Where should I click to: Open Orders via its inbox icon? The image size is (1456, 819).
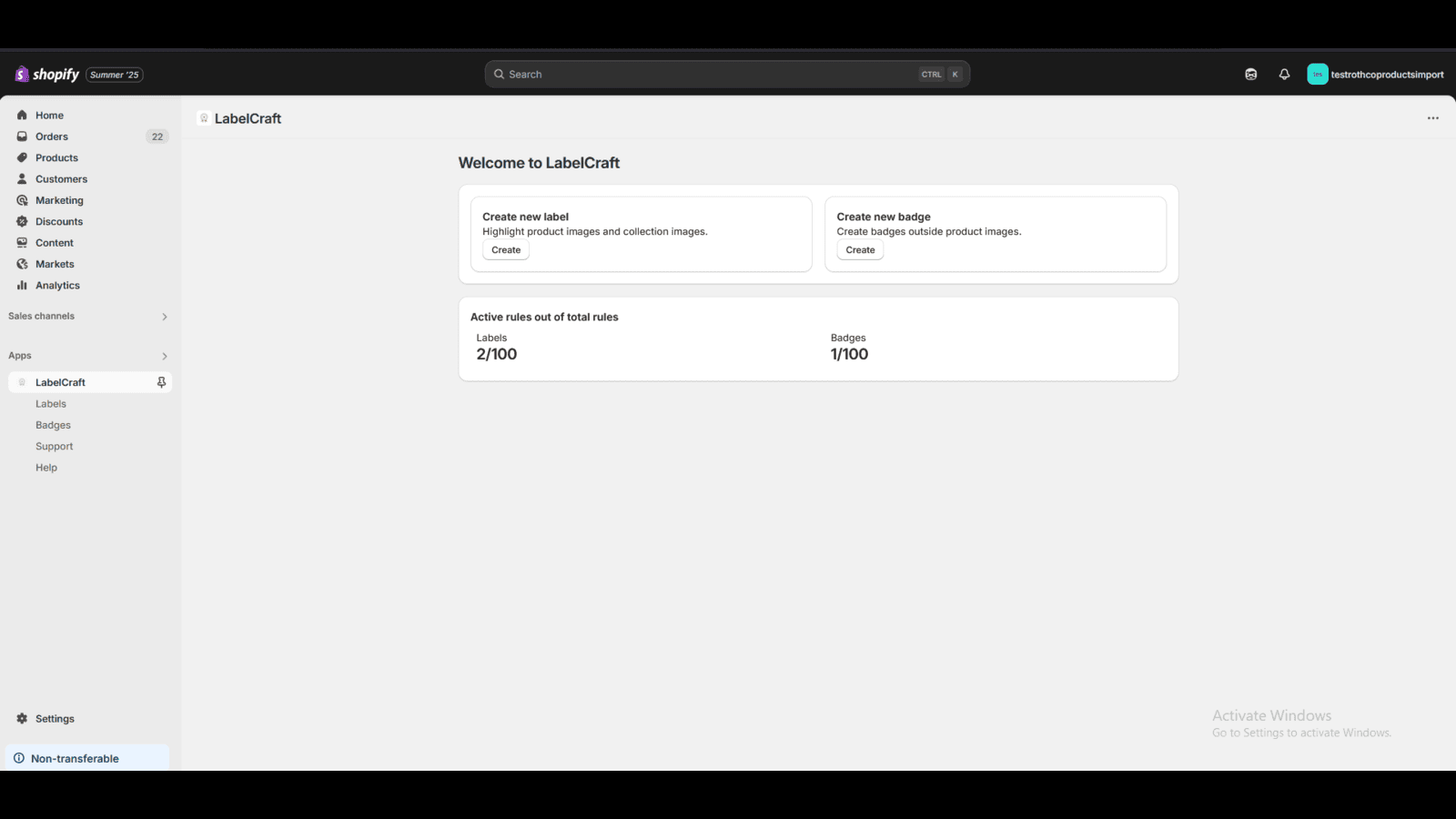coord(22,136)
